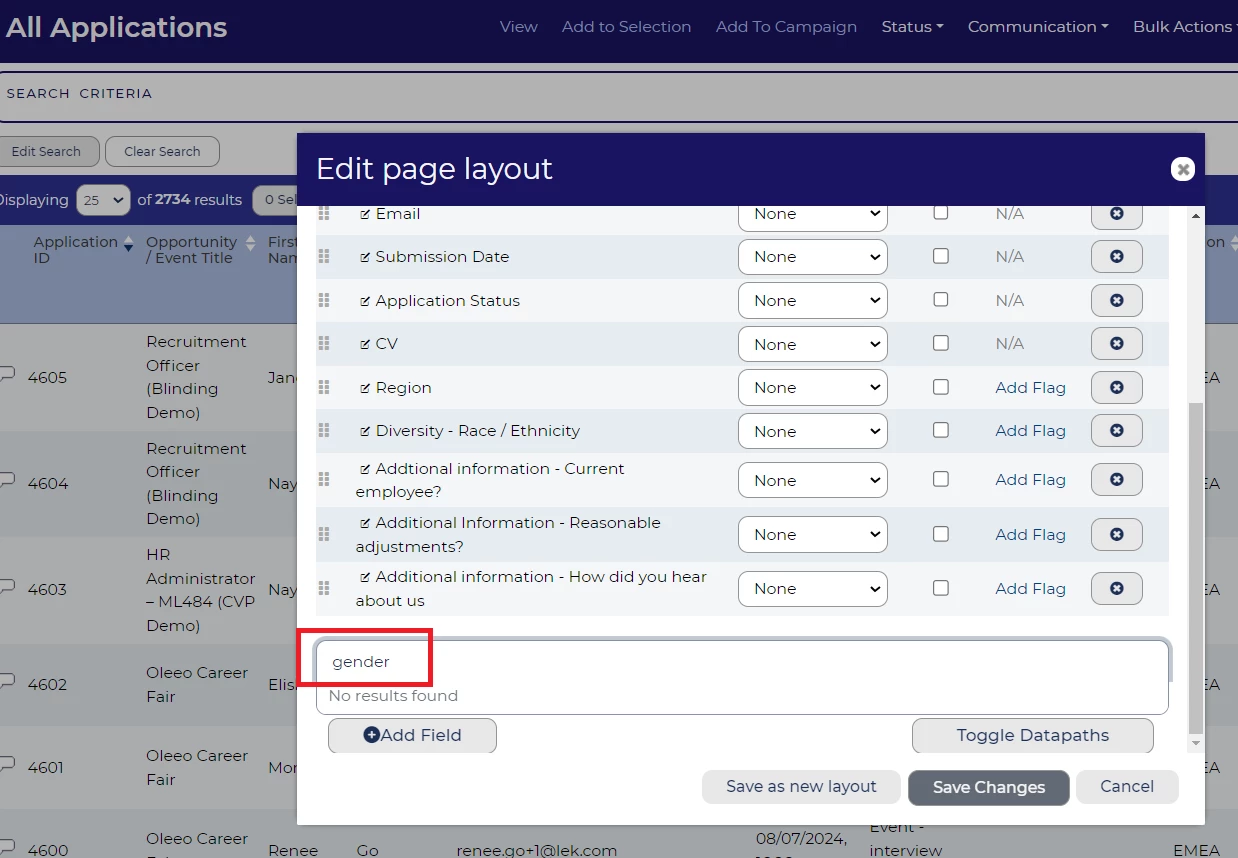This screenshot has width=1238, height=858.
Task: Open the results-per-page dropdown showing 25
Action: click(103, 200)
